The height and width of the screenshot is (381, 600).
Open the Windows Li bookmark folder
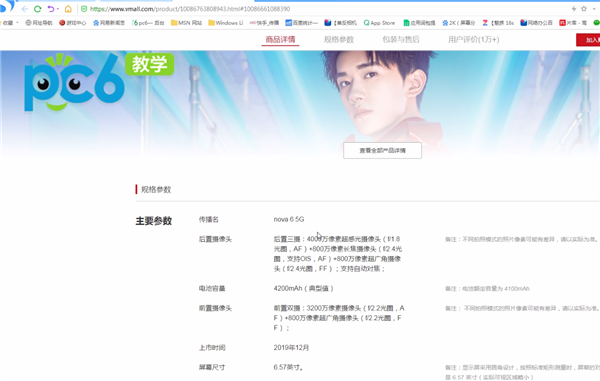pos(225,23)
